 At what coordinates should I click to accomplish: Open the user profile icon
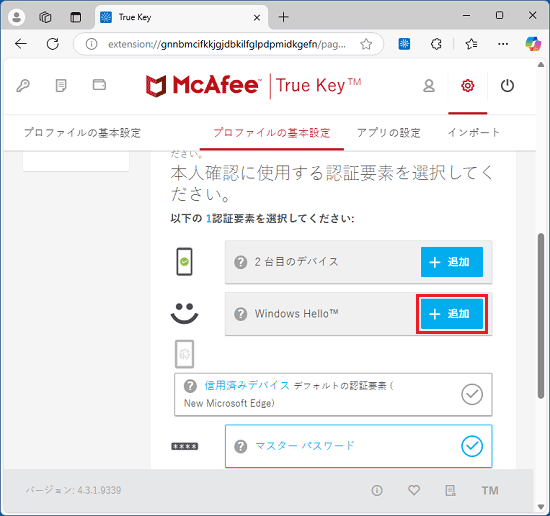[429, 86]
